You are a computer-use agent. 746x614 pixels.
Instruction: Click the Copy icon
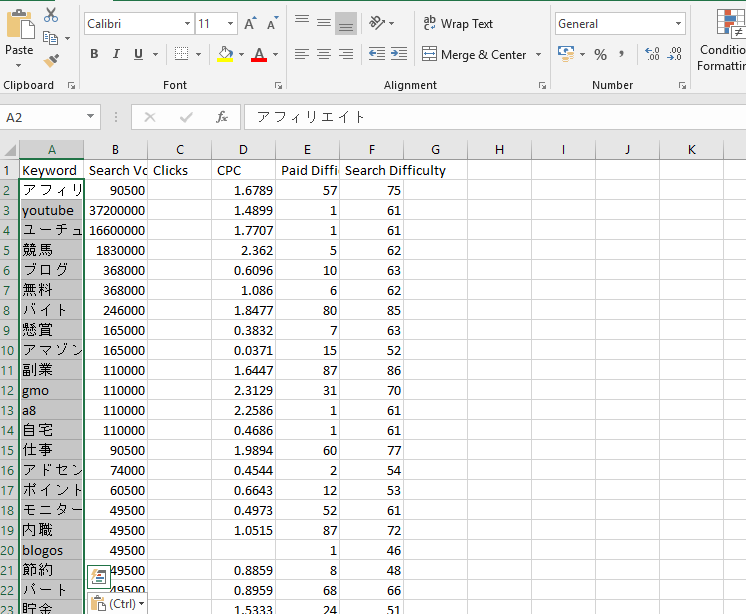(50, 38)
